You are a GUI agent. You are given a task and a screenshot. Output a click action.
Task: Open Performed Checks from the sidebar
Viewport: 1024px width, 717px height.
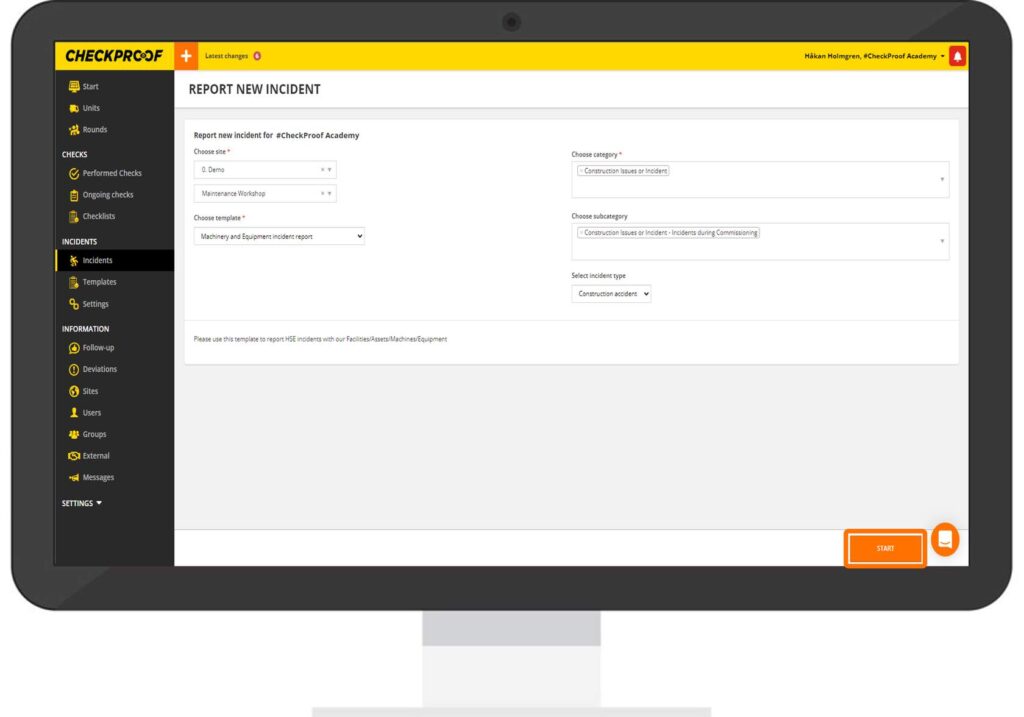(111, 173)
